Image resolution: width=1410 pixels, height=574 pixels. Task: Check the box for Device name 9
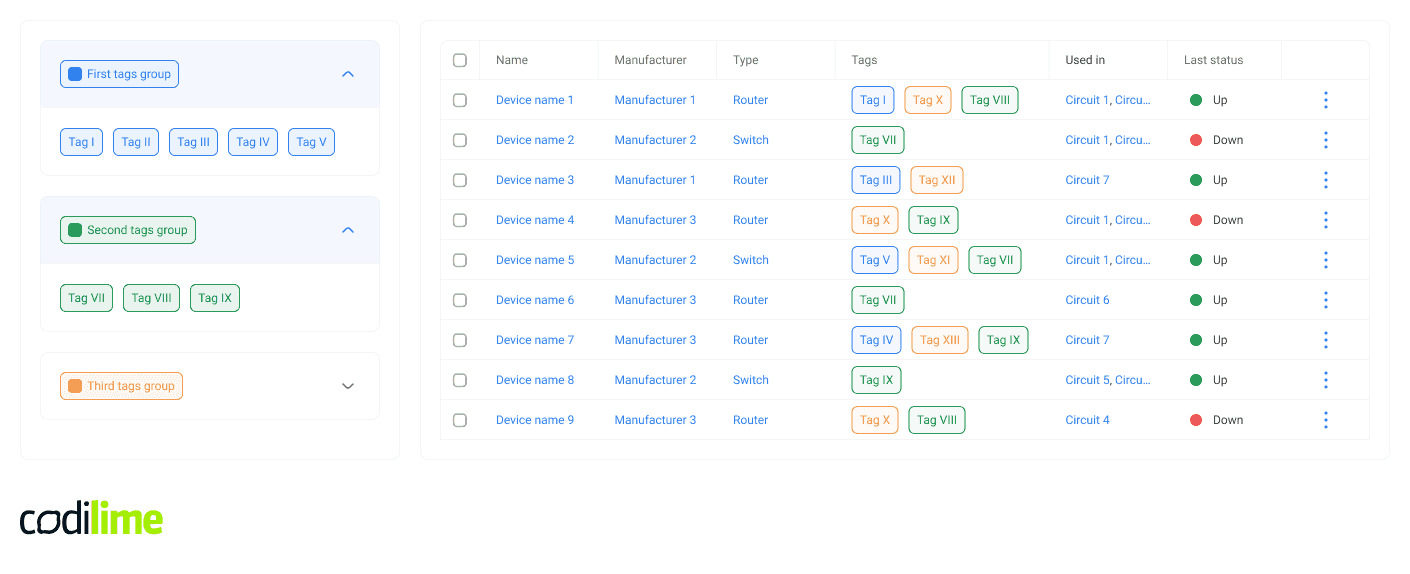click(460, 420)
